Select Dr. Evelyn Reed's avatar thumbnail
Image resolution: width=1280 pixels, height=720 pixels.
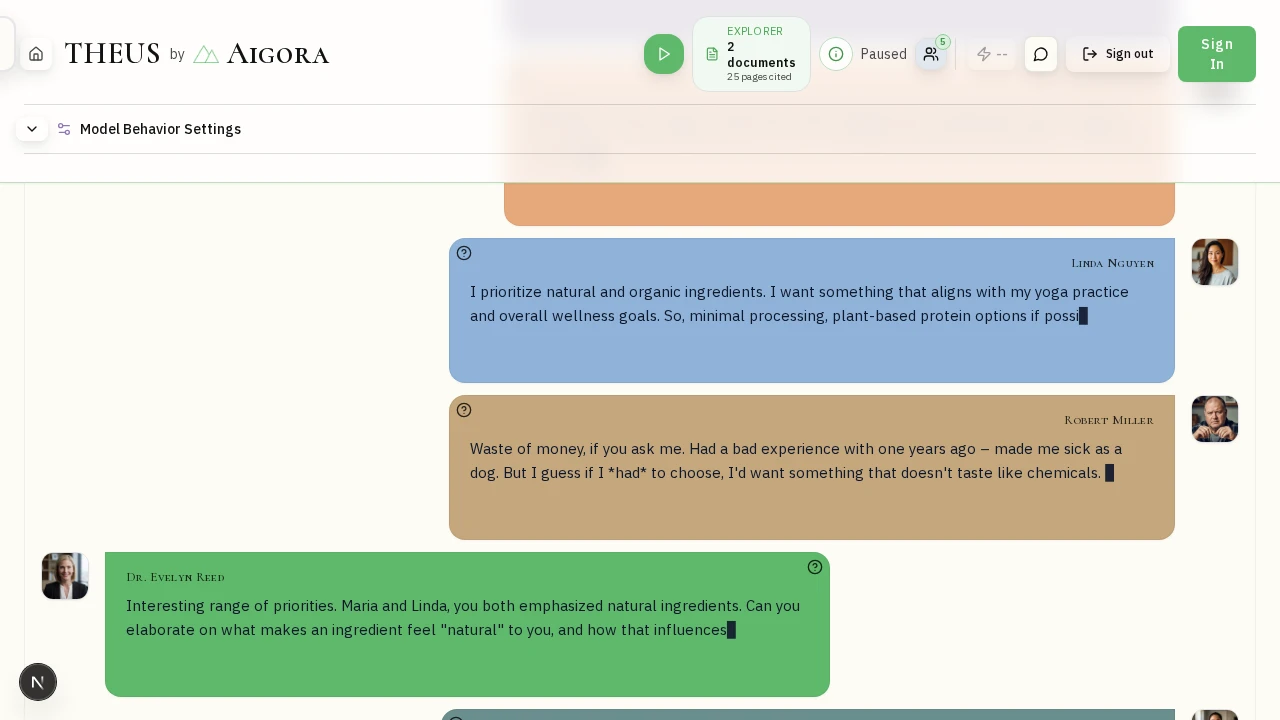(65, 576)
